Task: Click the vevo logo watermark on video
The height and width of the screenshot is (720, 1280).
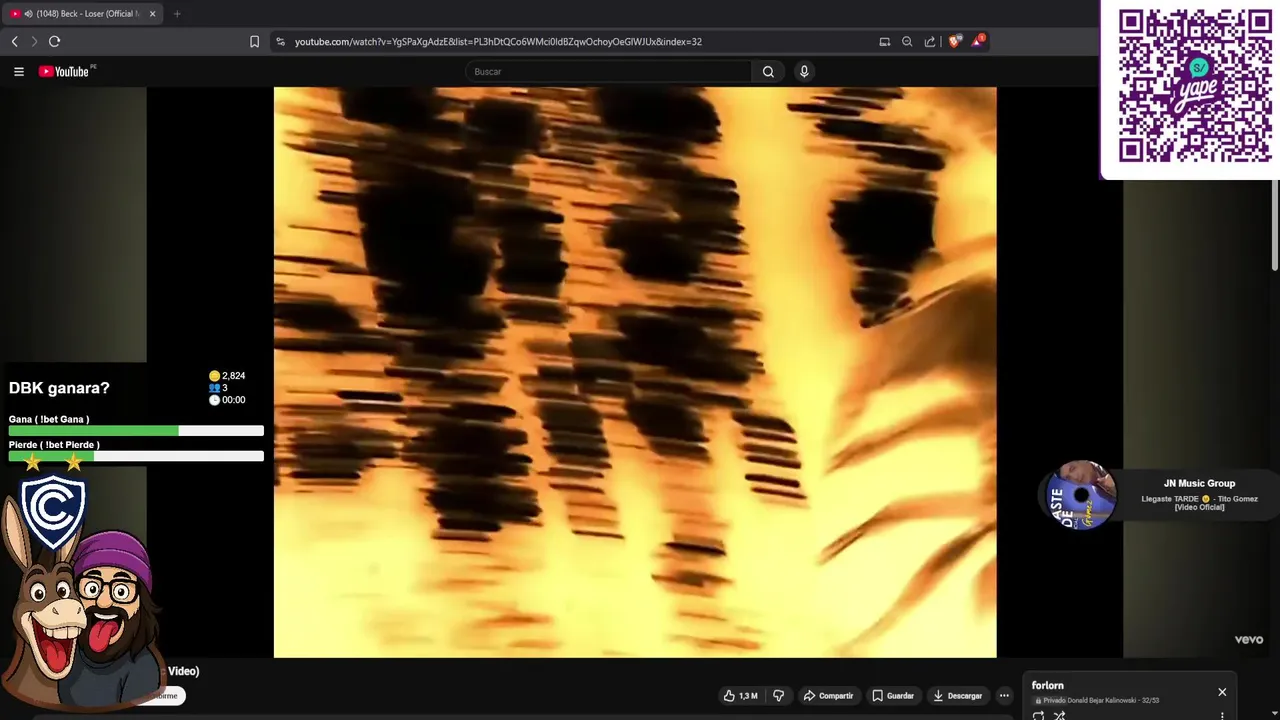Action: [x=1249, y=640]
